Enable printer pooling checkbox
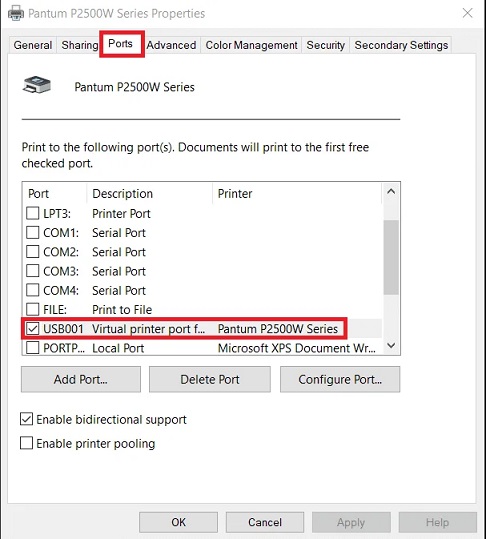486x539 pixels. coord(26,443)
